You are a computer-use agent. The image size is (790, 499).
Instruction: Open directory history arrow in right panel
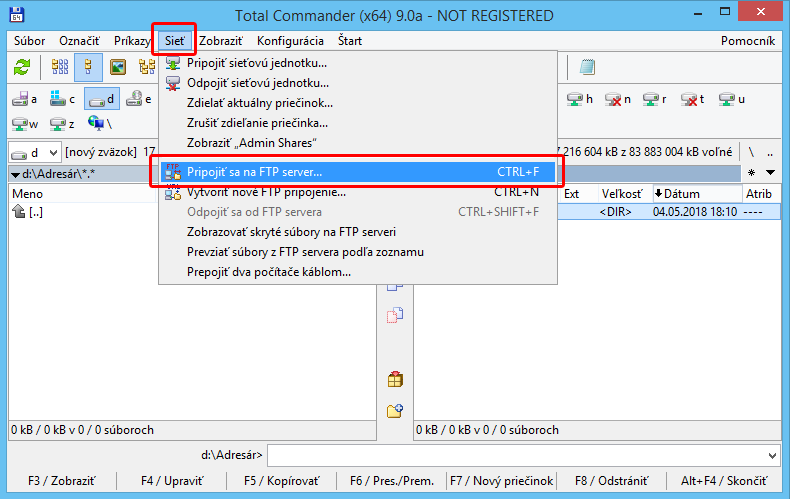770,173
